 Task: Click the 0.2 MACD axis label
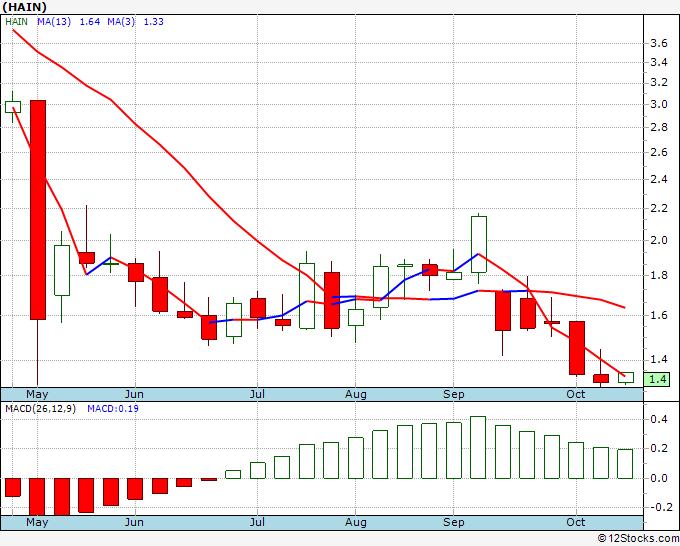659,448
